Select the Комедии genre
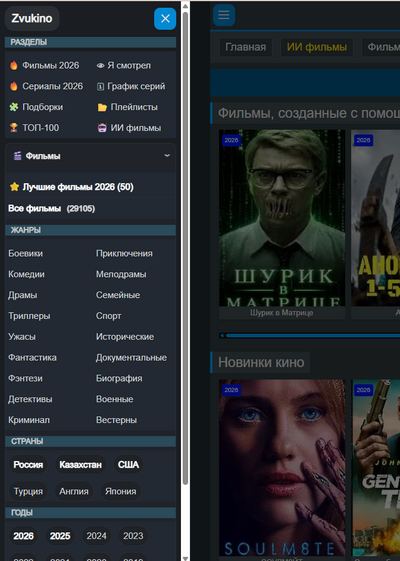This screenshot has width=400, height=561. [x=26, y=274]
